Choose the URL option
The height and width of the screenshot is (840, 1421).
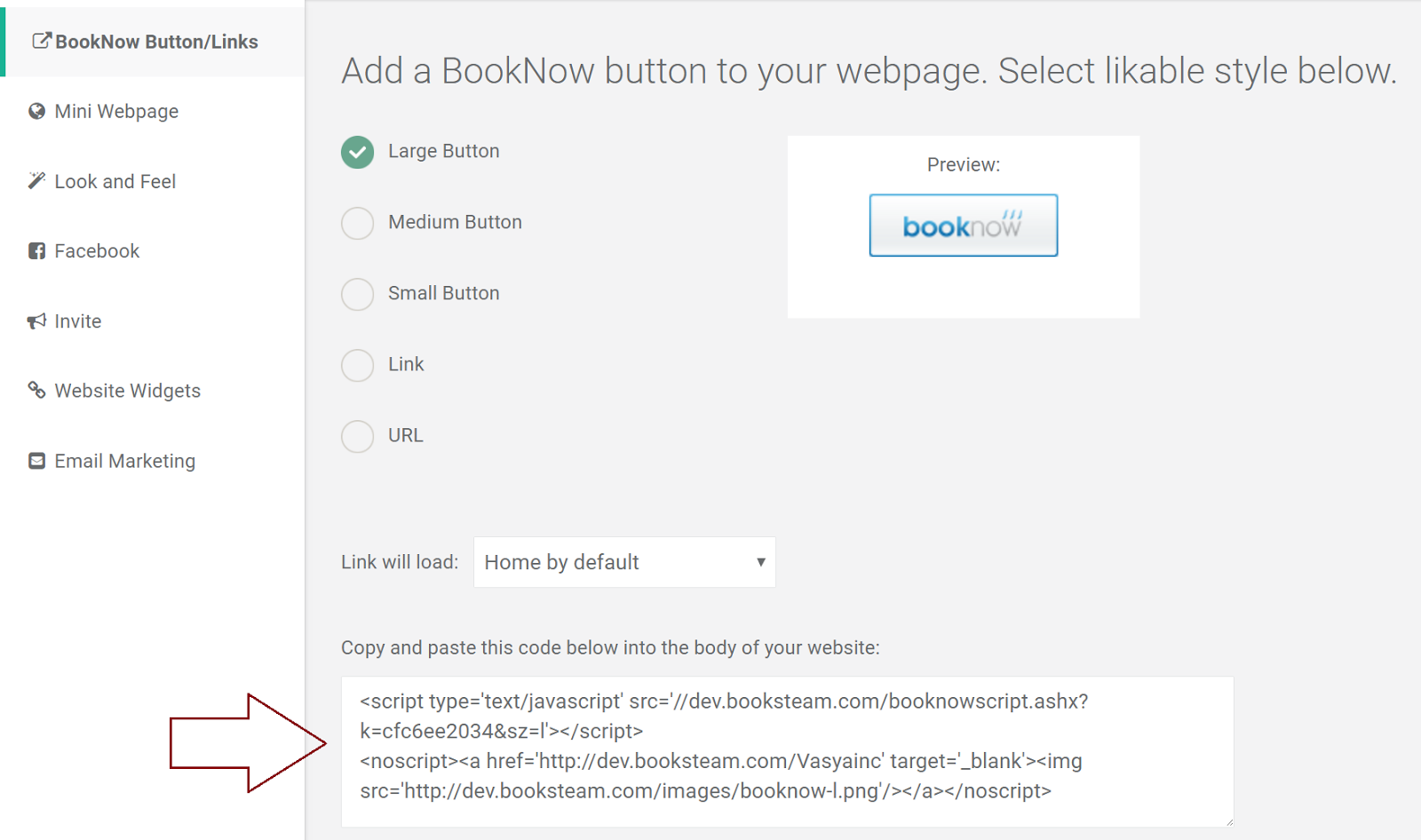coord(357,436)
